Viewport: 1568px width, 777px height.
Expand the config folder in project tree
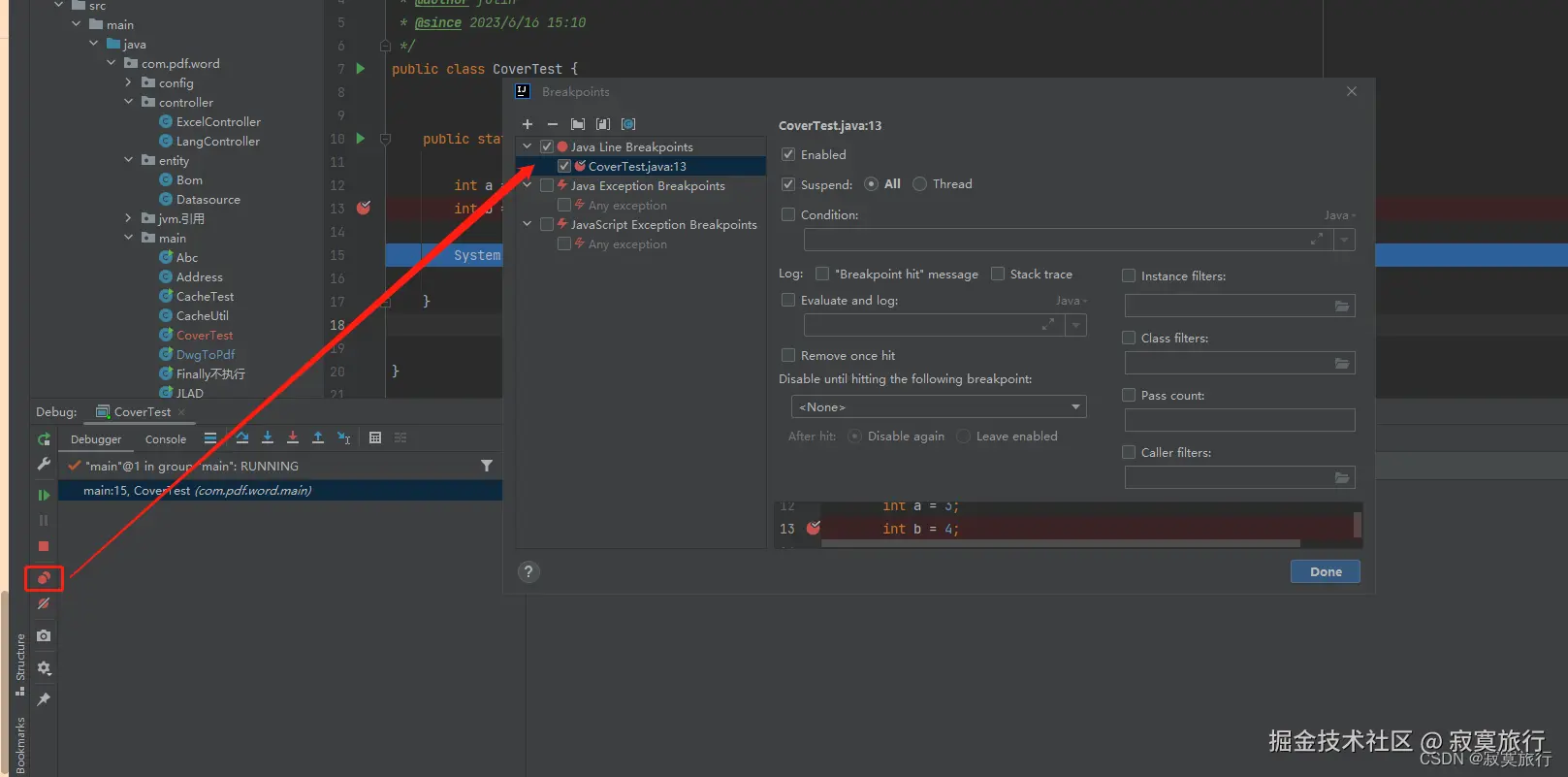click(x=128, y=82)
